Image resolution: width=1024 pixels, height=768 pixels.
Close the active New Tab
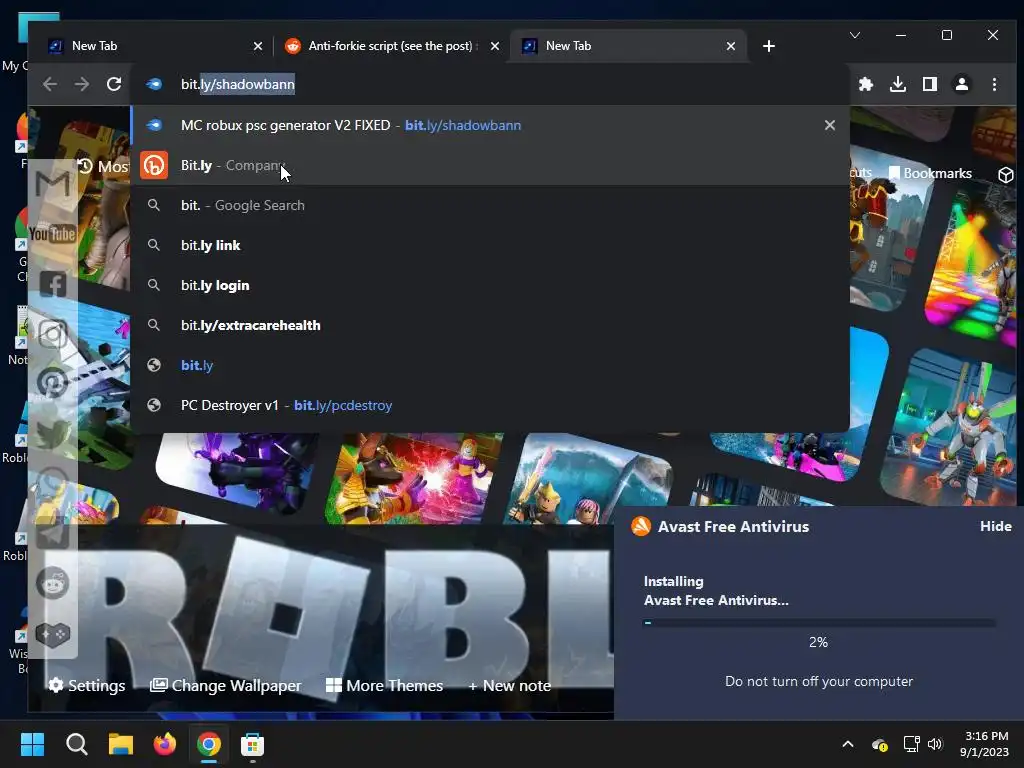click(731, 46)
